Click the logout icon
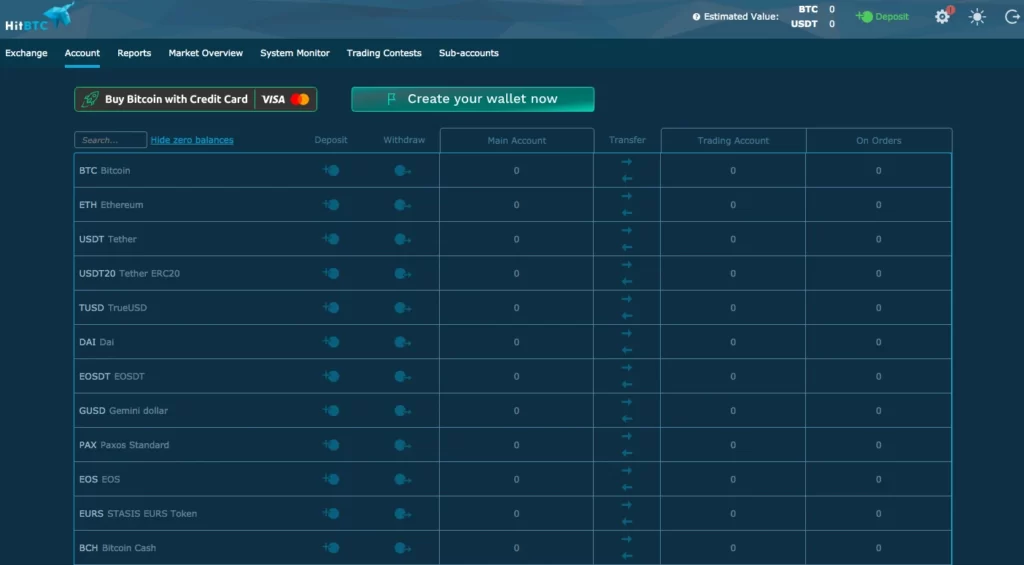The width and height of the screenshot is (1024, 565). click(x=1012, y=17)
